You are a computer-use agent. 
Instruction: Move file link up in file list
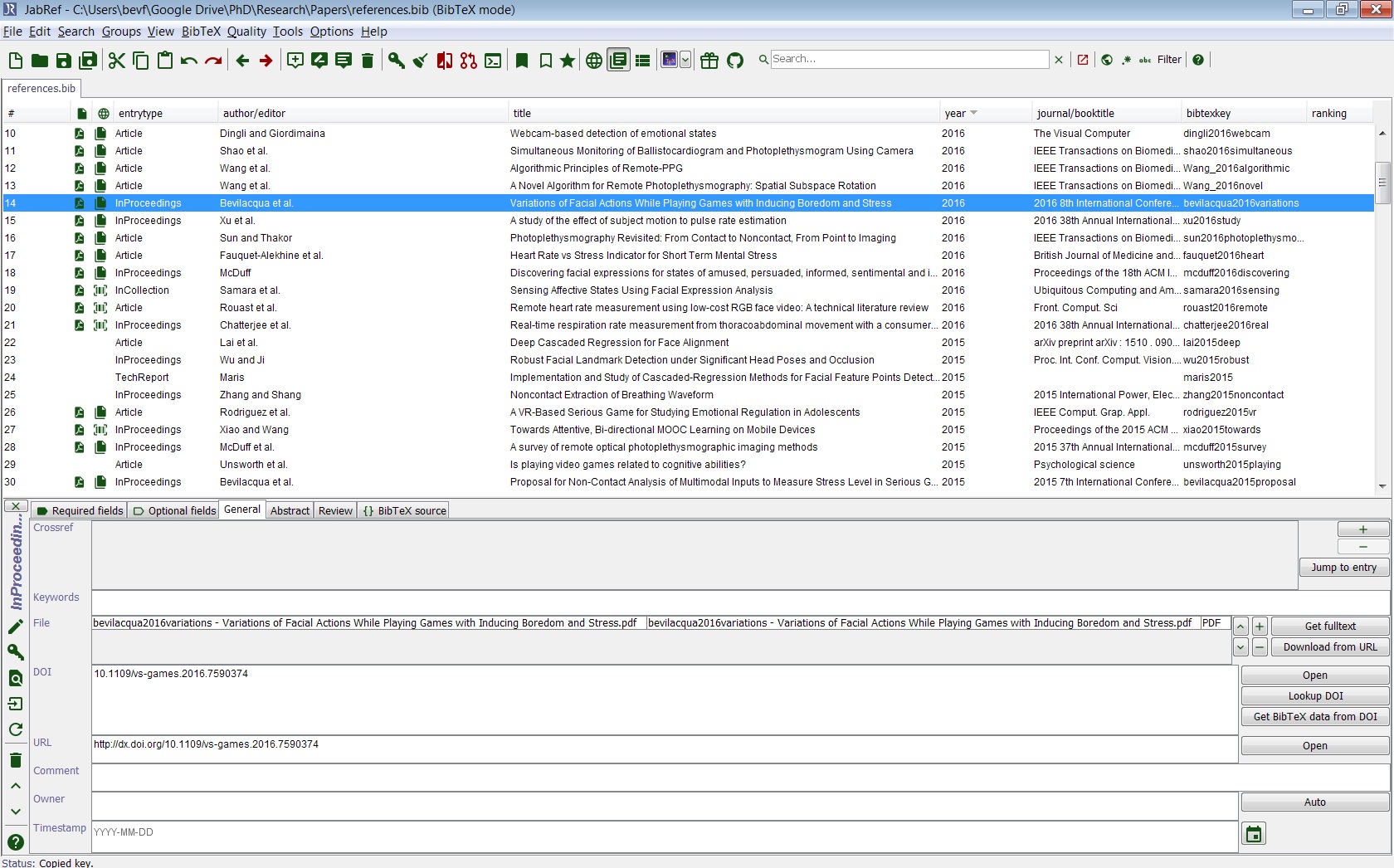coord(1240,627)
